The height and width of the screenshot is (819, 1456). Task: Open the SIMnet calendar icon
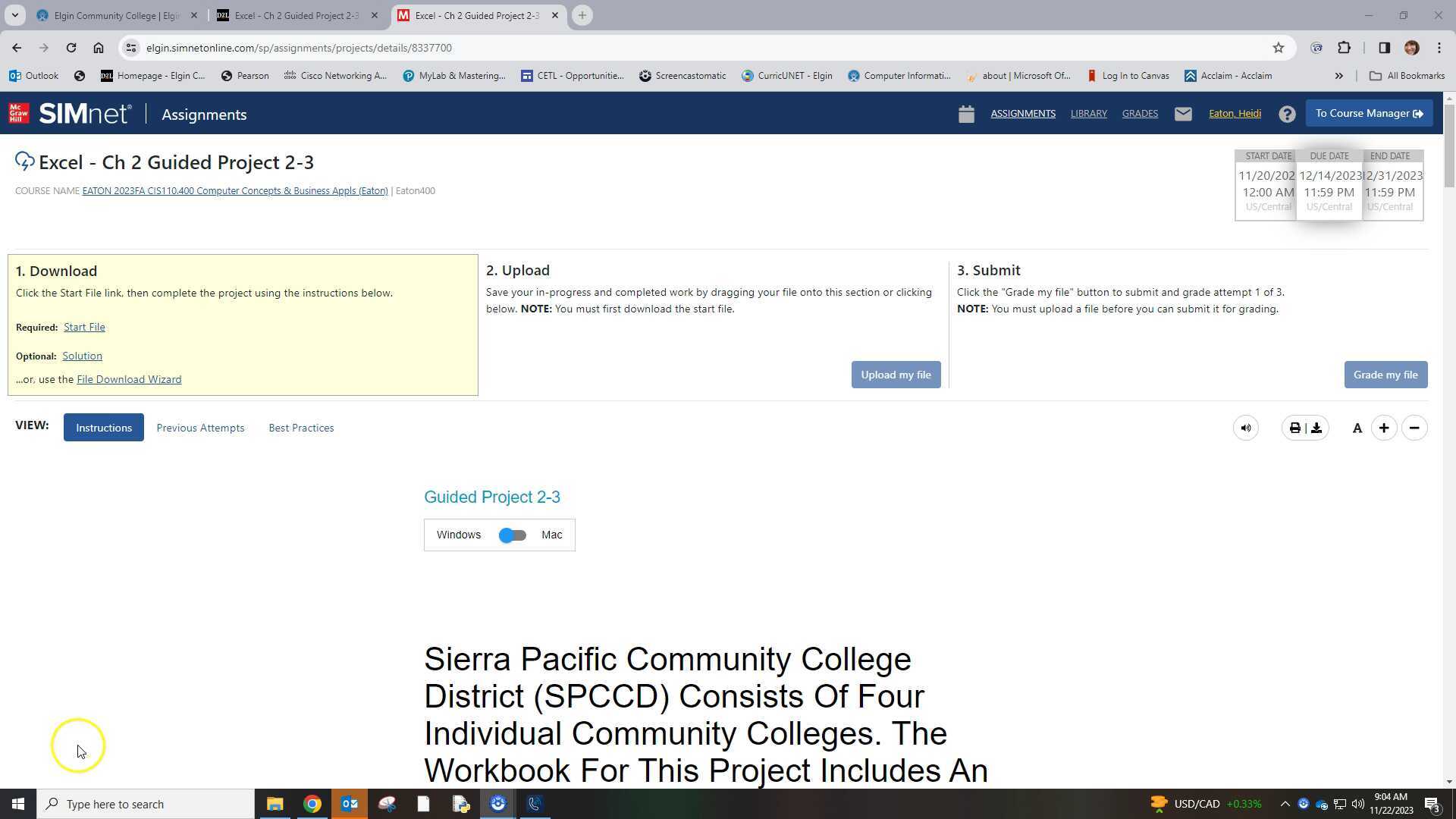click(965, 114)
